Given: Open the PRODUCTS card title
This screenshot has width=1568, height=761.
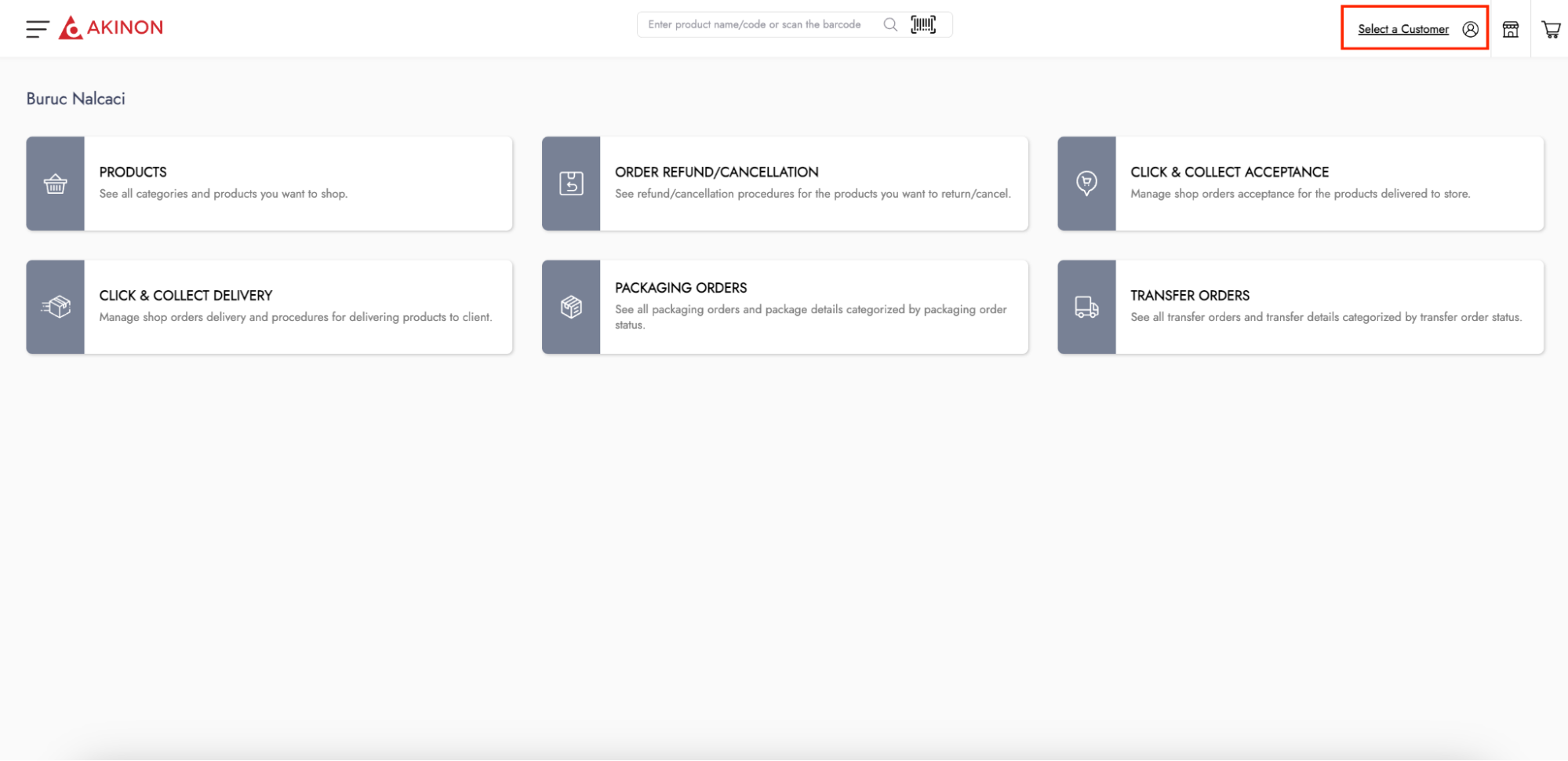Looking at the screenshot, I should [x=133, y=172].
